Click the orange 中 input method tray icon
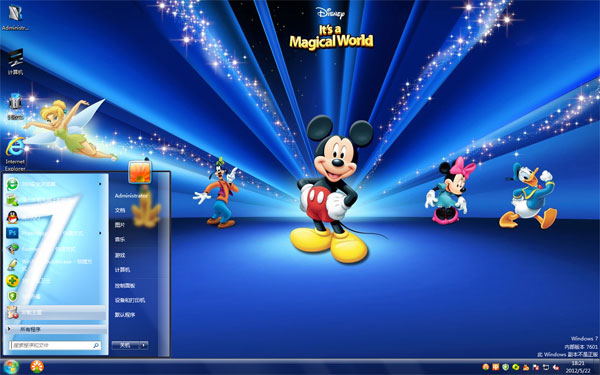 496,367
